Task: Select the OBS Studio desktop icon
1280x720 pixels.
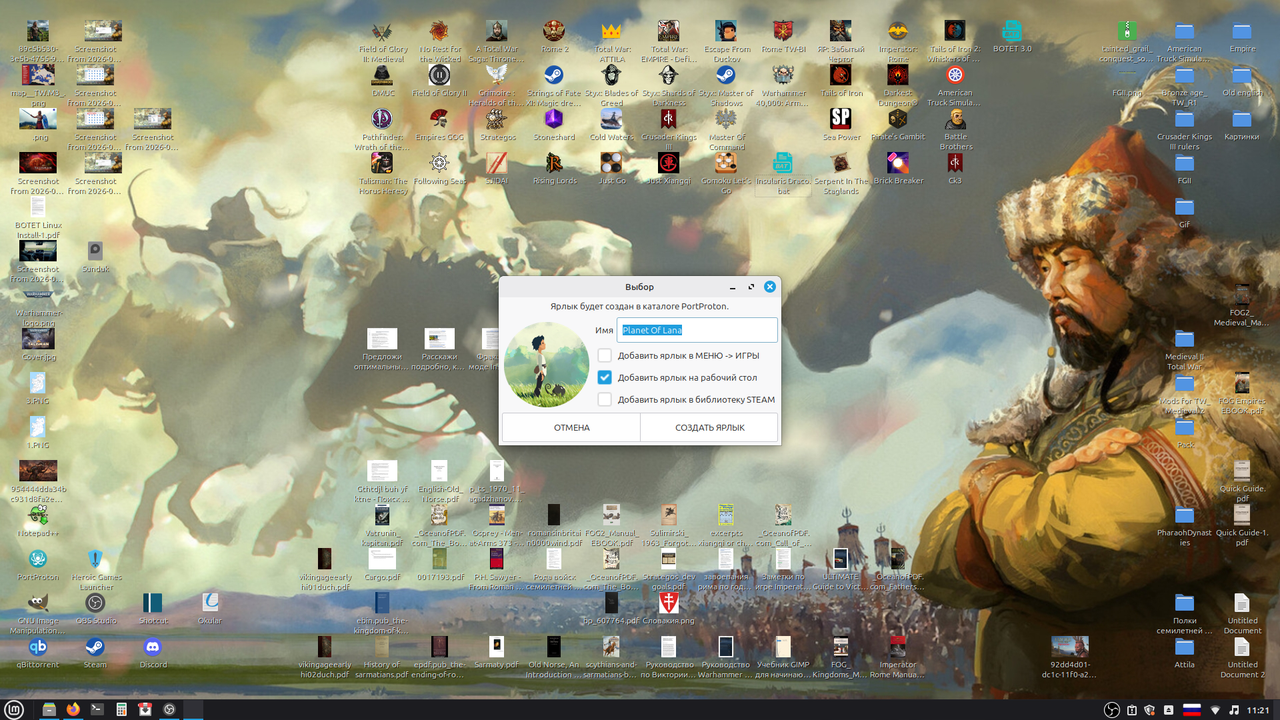Action: coord(95,602)
